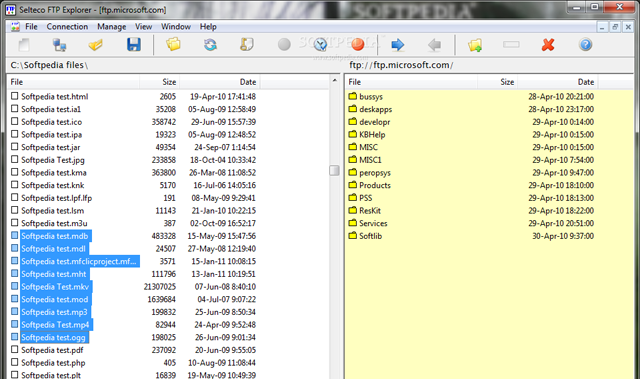This screenshot has height=379, width=640.
Task: Click the blue question mark help icon
Action: coord(585,44)
